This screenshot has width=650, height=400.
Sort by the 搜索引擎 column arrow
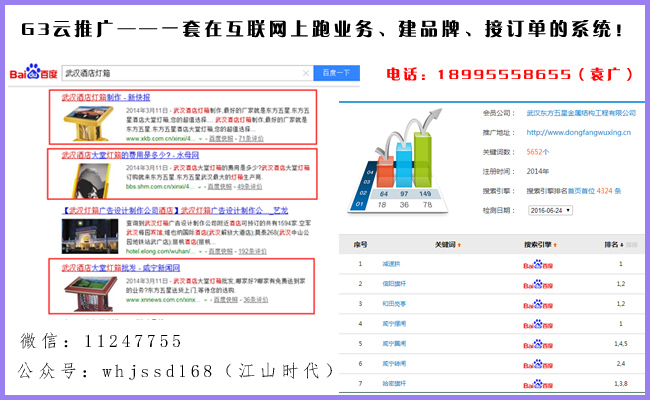tap(556, 245)
